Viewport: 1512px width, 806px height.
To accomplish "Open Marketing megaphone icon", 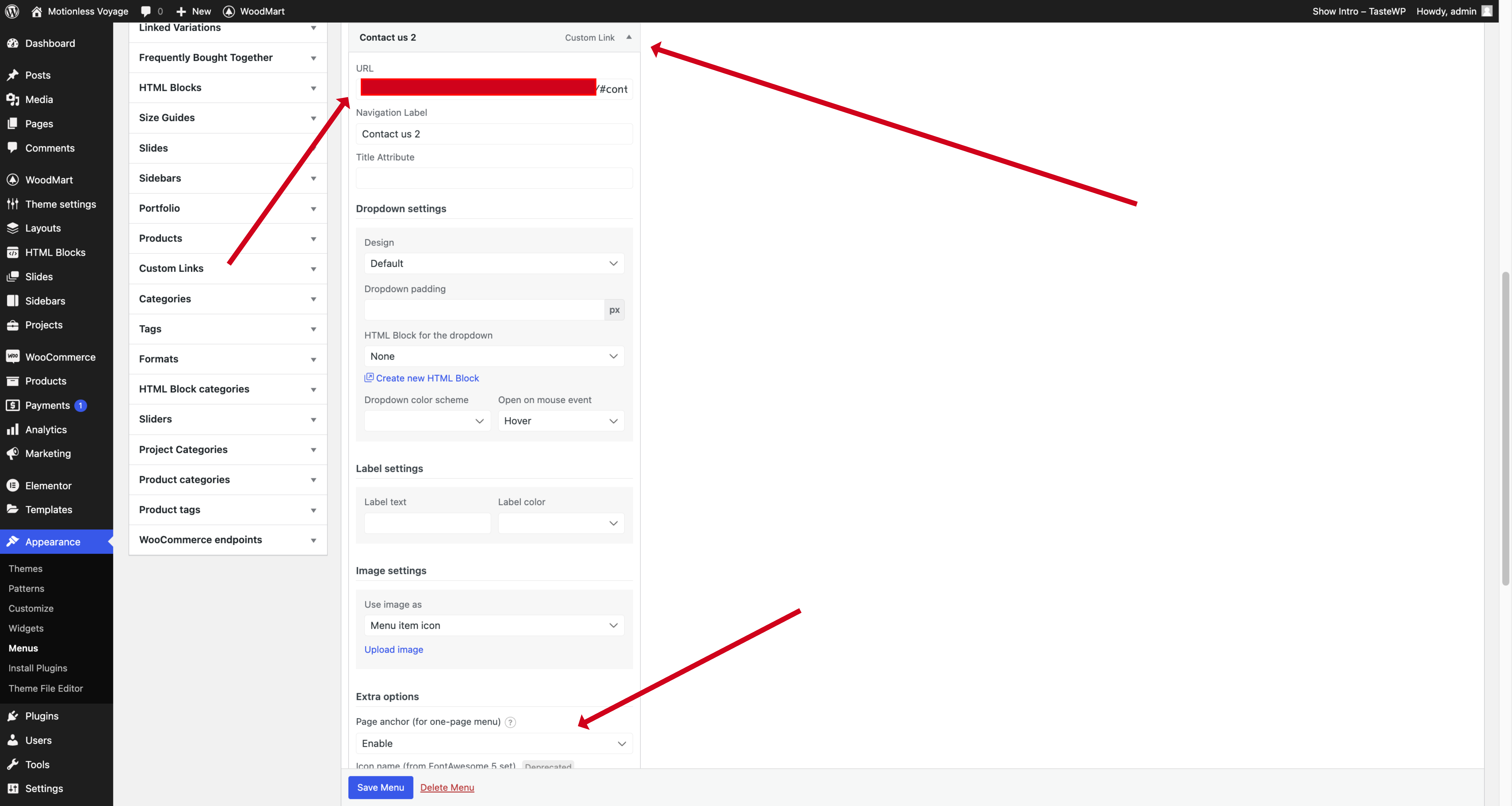I will pyautogui.click(x=13, y=453).
